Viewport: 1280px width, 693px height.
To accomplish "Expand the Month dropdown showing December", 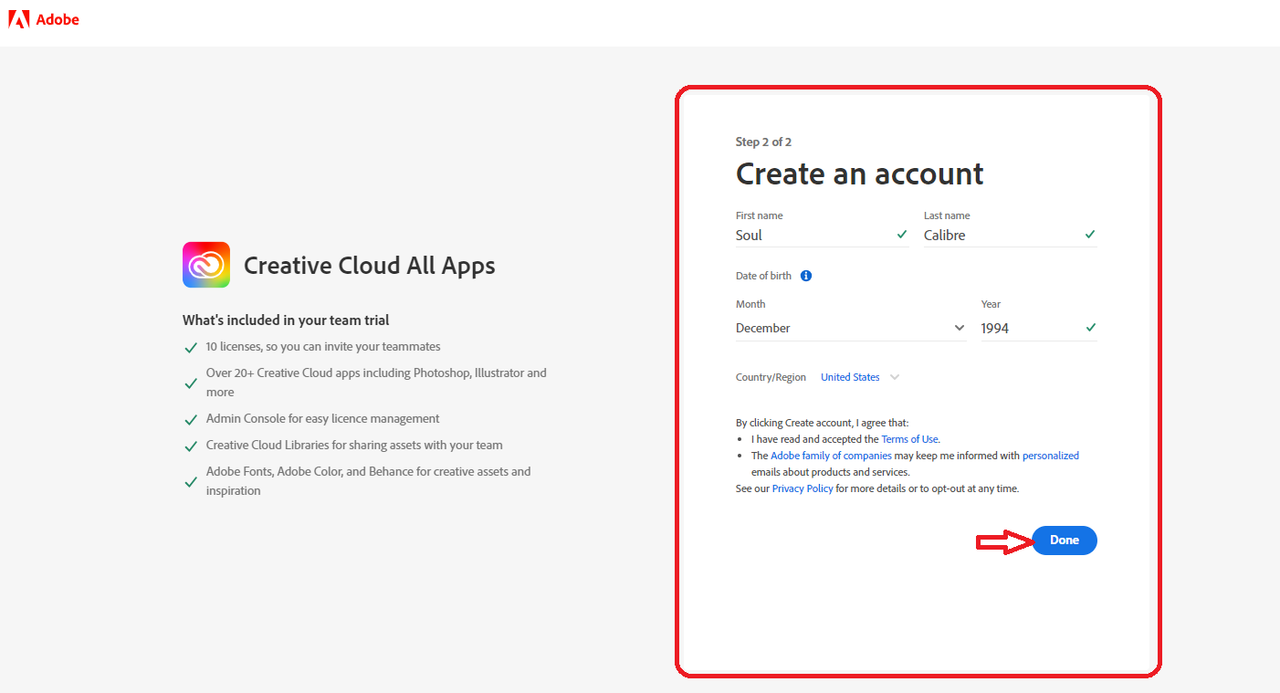I will click(x=851, y=328).
